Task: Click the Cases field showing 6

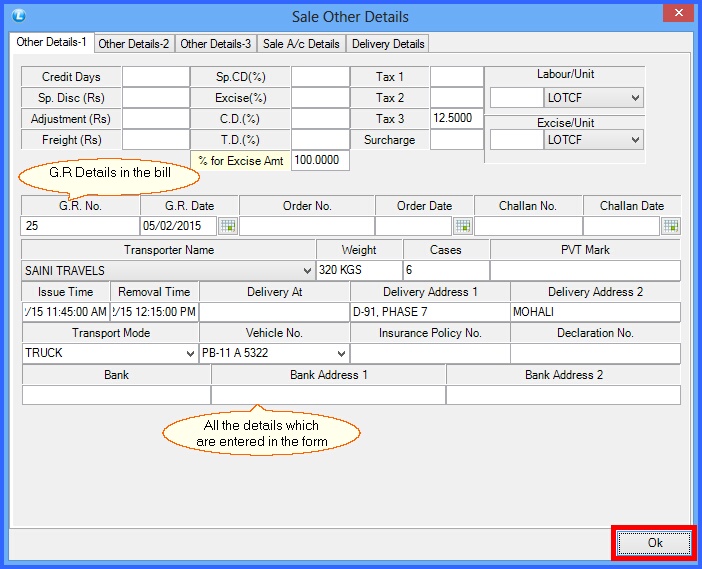Action: click(446, 270)
